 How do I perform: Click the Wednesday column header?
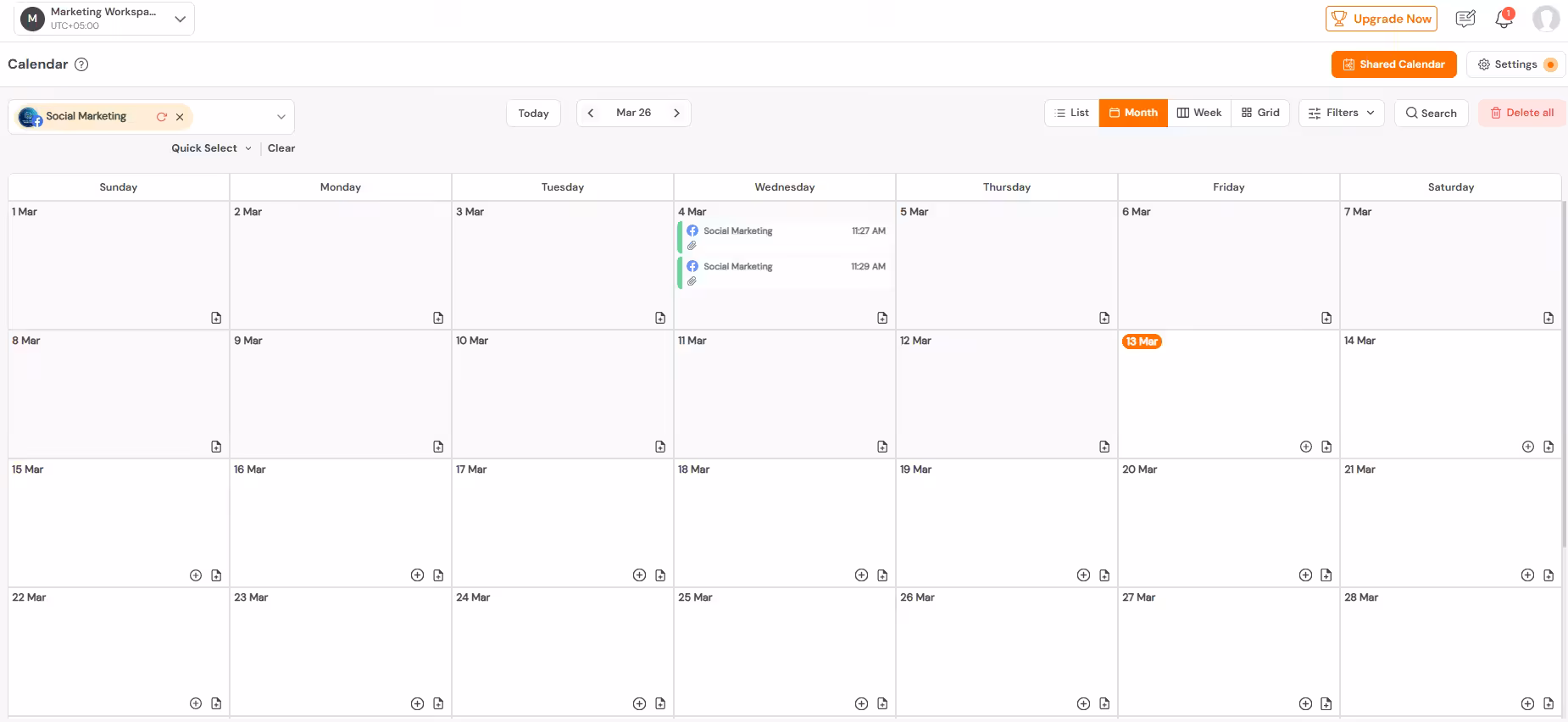click(x=785, y=187)
